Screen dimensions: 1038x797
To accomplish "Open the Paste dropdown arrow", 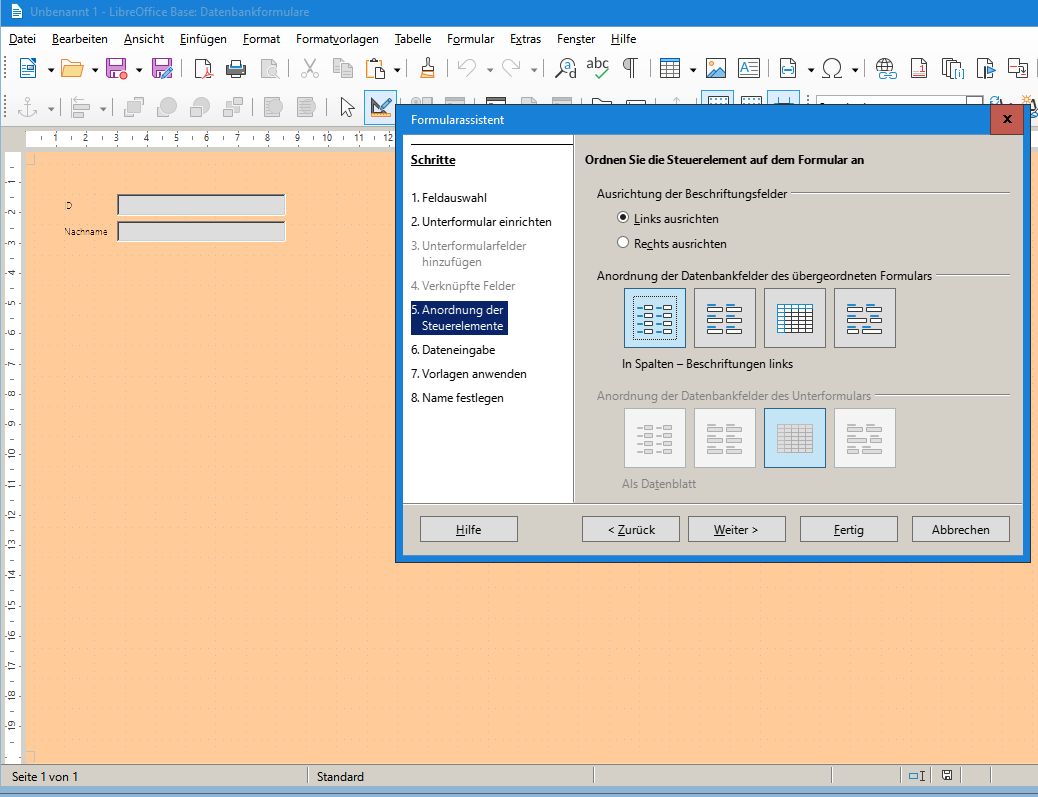I will pyautogui.click(x=397, y=70).
